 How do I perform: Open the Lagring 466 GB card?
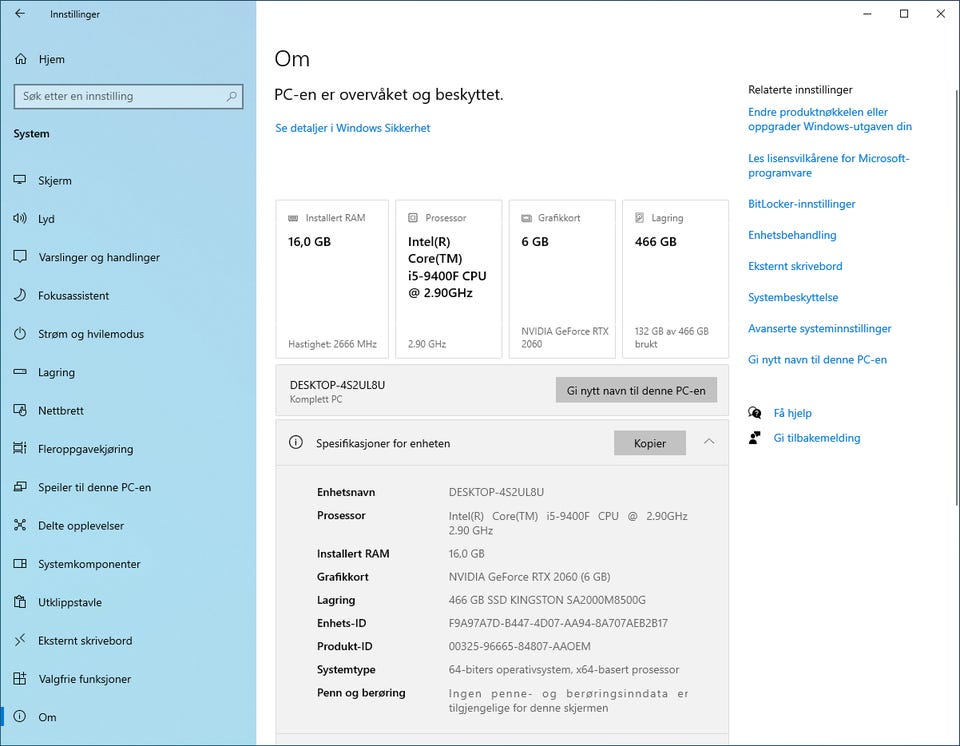coord(675,279)
